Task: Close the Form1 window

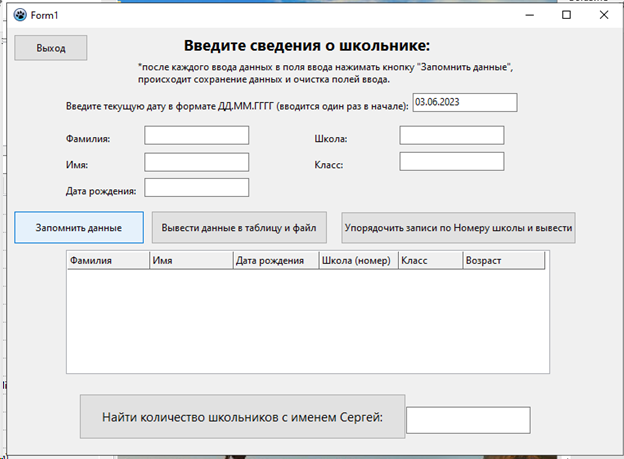Action: click(604, 15)
